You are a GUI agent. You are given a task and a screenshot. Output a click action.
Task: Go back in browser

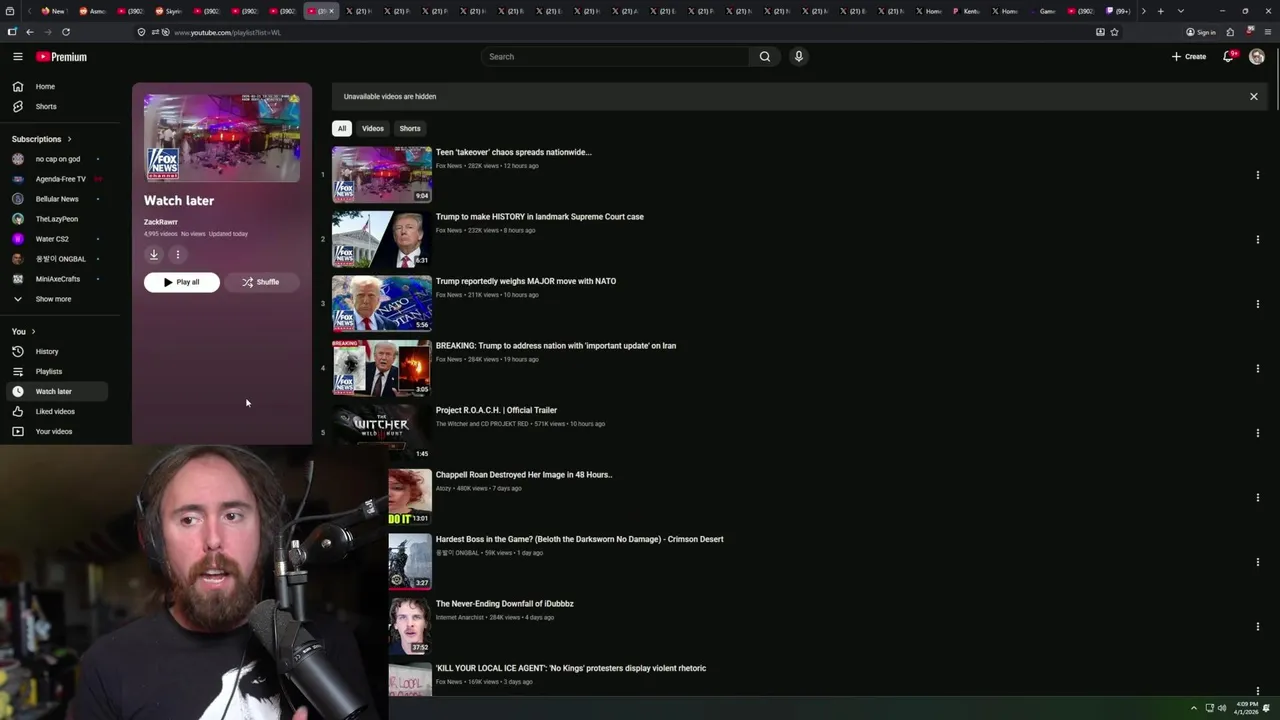pyautogui.click(x=30, y=32)
